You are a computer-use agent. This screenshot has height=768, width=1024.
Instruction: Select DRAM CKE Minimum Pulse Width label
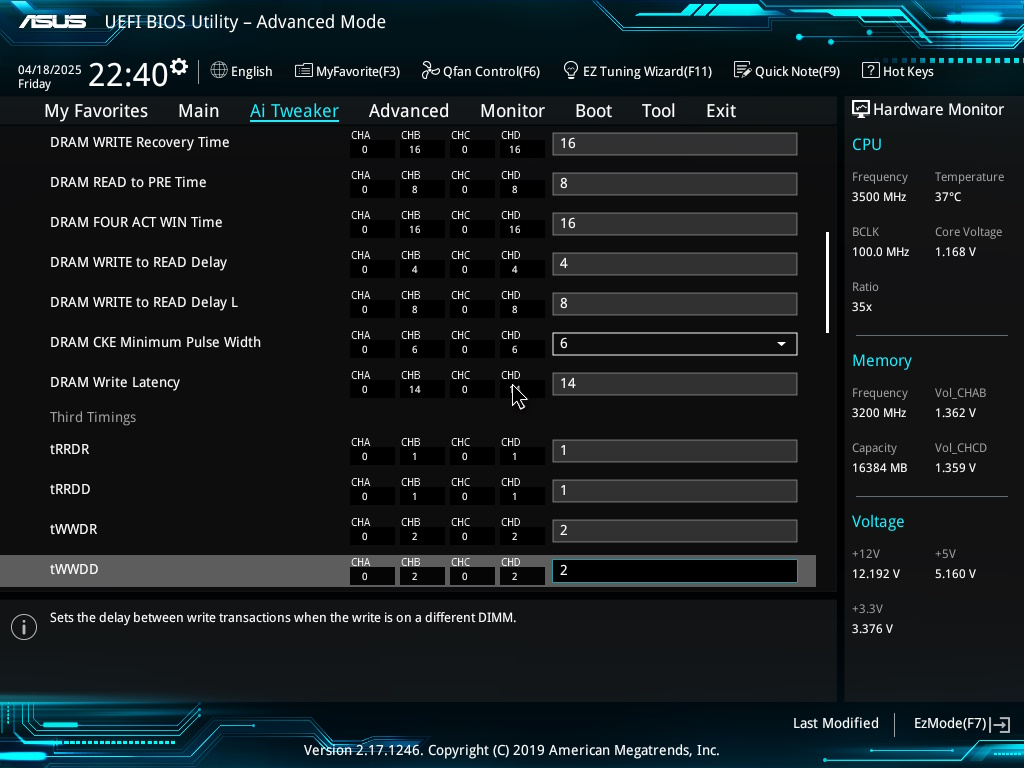tap(155, 342)
